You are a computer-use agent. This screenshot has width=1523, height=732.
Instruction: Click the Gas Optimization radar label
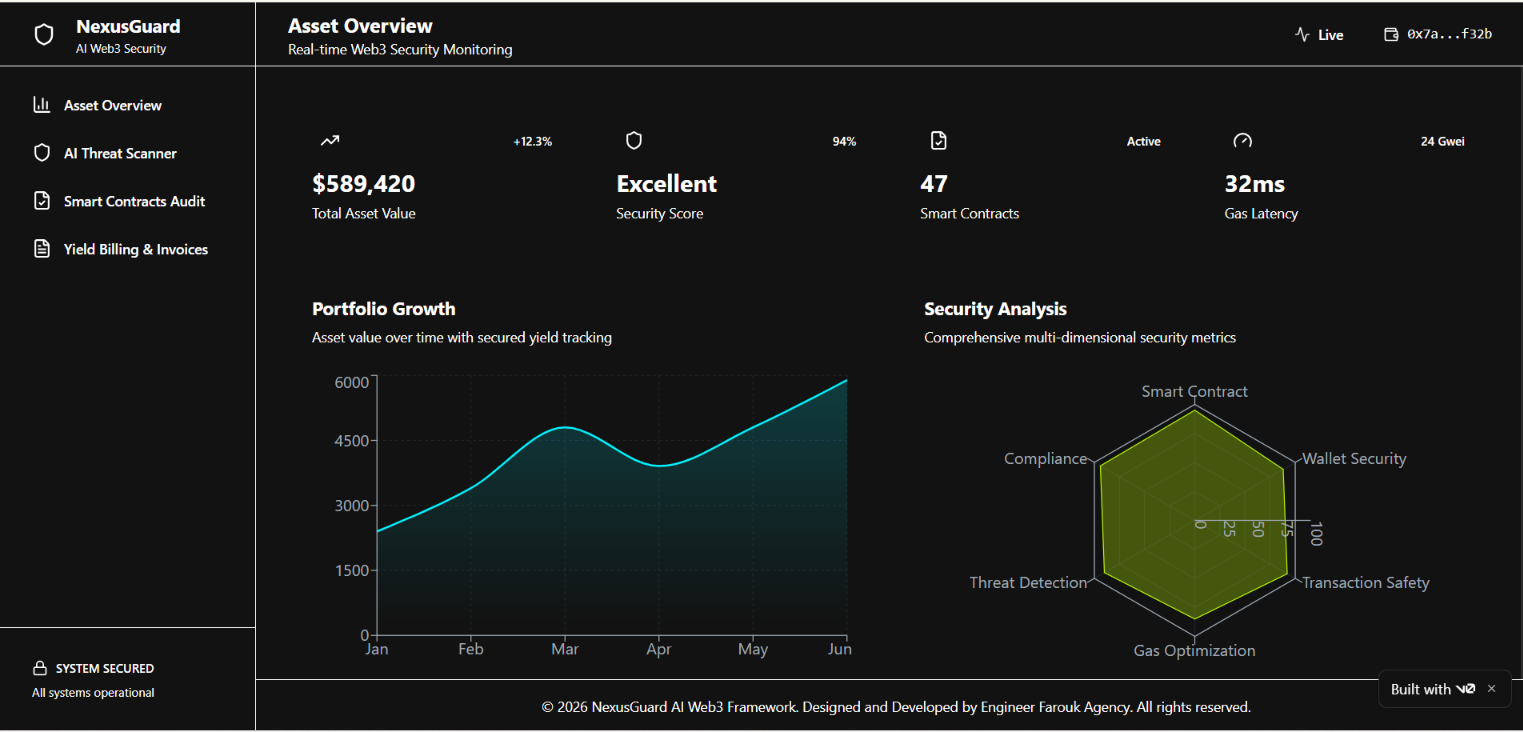click(1194, 651)
